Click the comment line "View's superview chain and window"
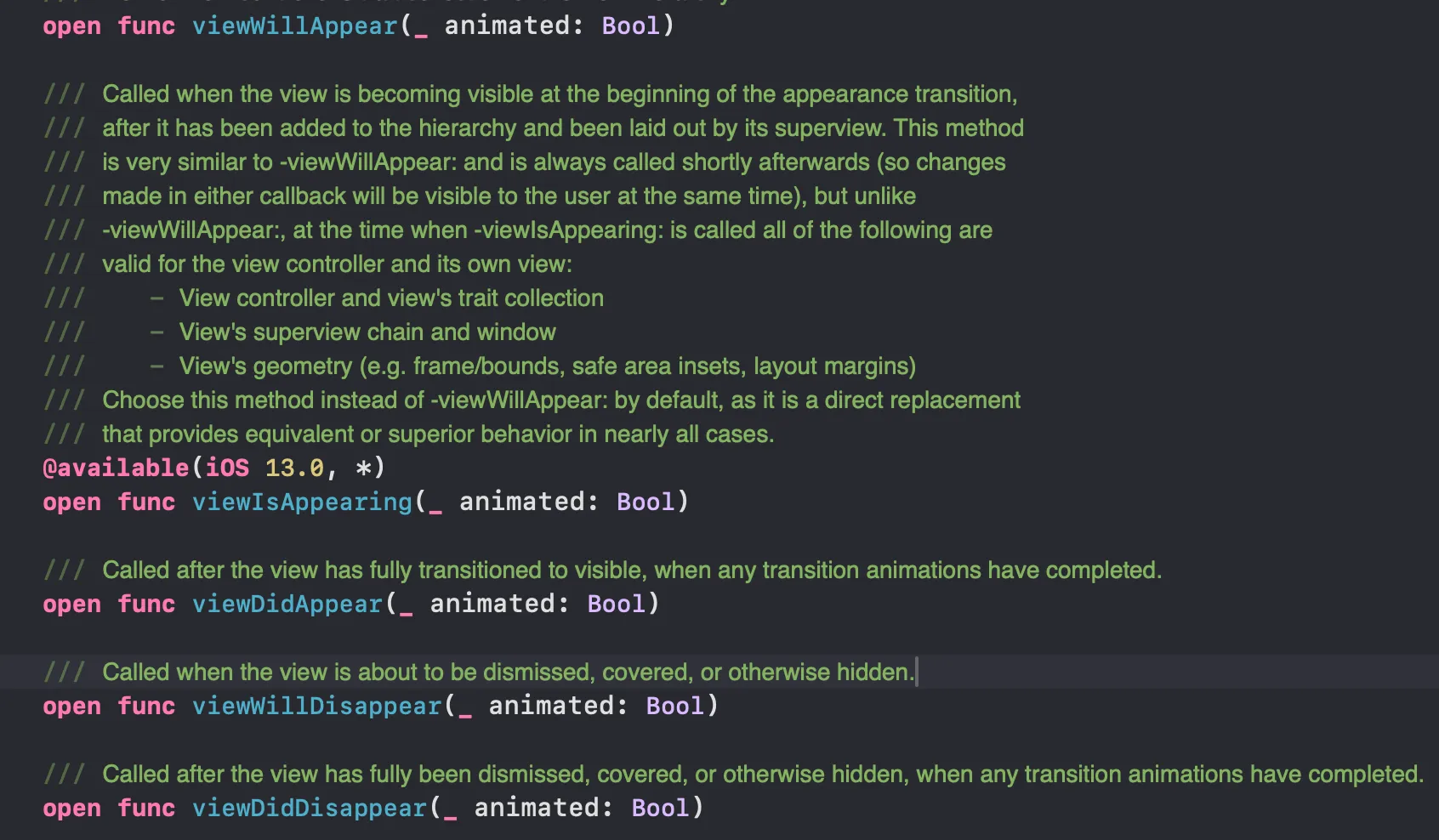 tap(367, 332)
